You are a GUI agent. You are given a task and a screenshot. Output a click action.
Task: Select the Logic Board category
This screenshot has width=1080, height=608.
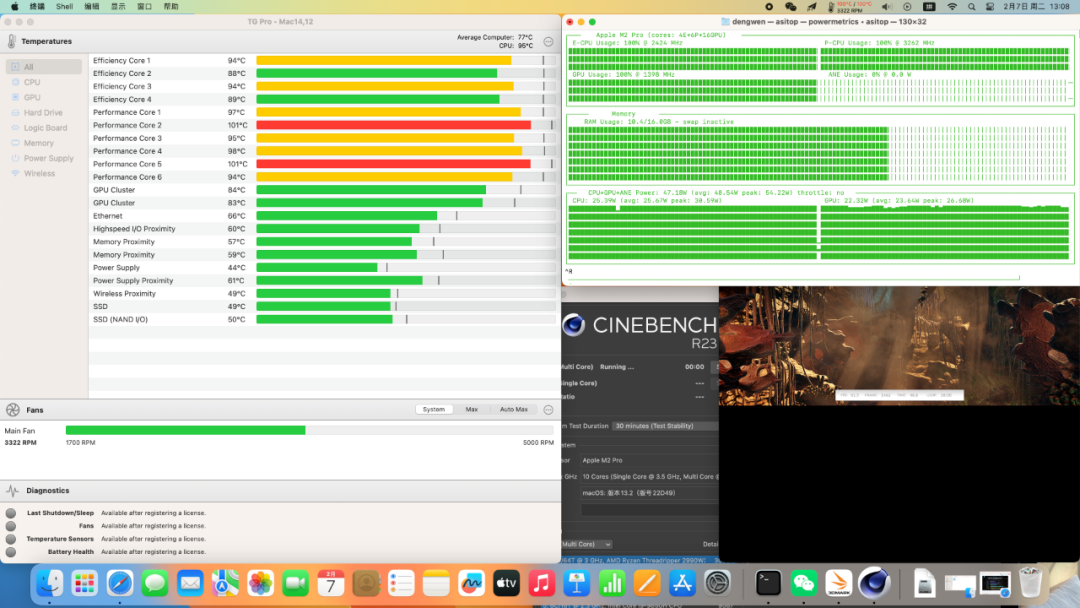(45, 128)
